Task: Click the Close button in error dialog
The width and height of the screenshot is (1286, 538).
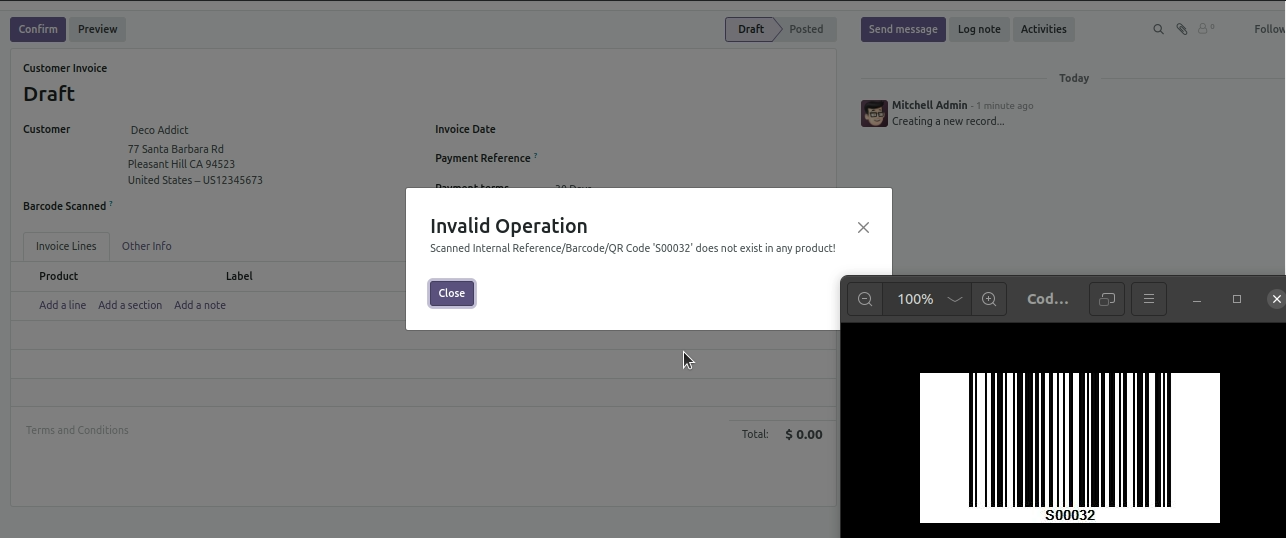Action: pyautogui.click(x=451, y=293)
